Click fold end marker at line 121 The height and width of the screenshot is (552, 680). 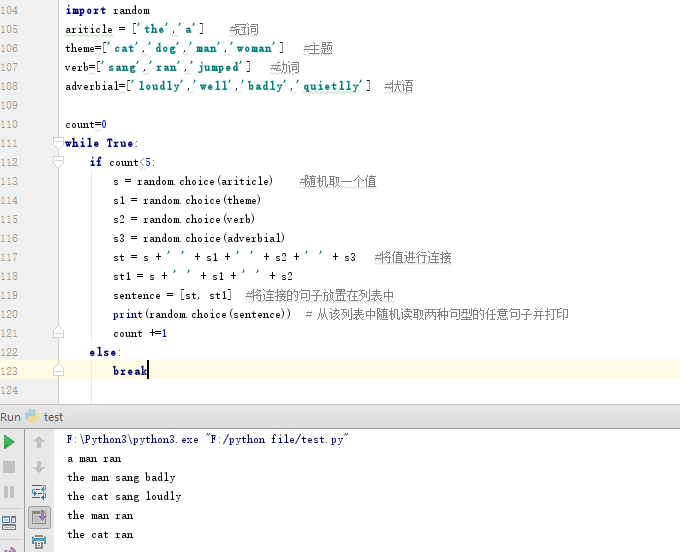click(58, 333)
